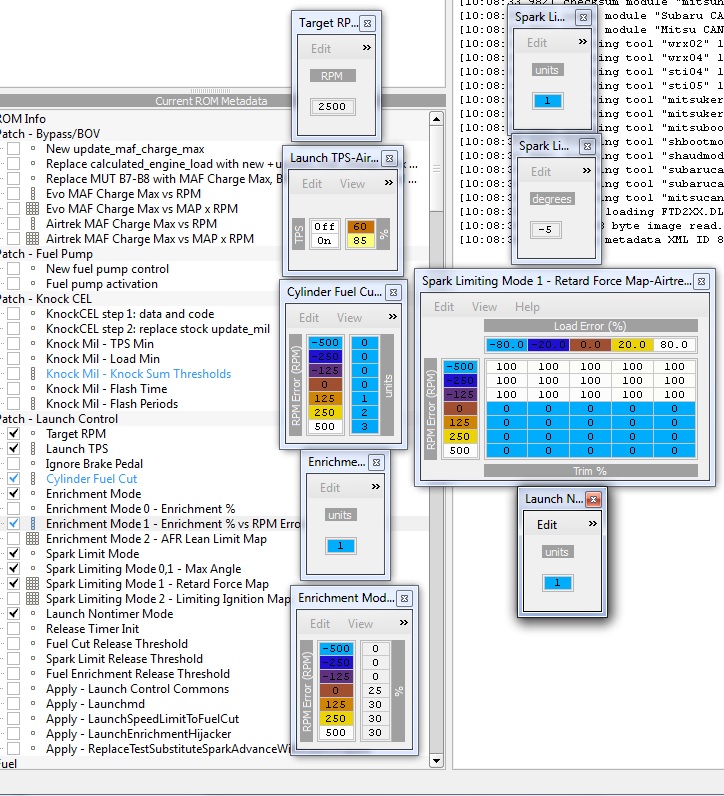Screen dimensions: 724x796
Task: Click metadata list scrollbar down arrow
Action: (436, 761)
